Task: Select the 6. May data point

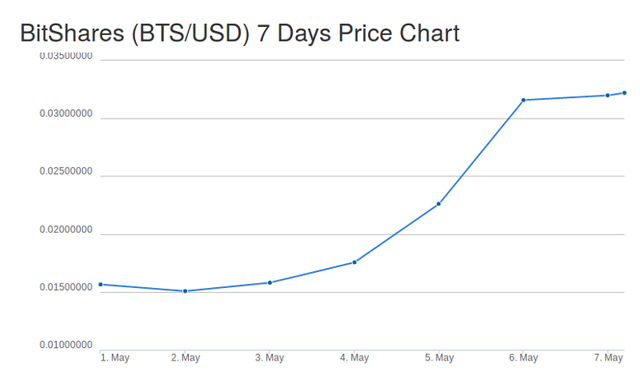Action: coord(523,100)
